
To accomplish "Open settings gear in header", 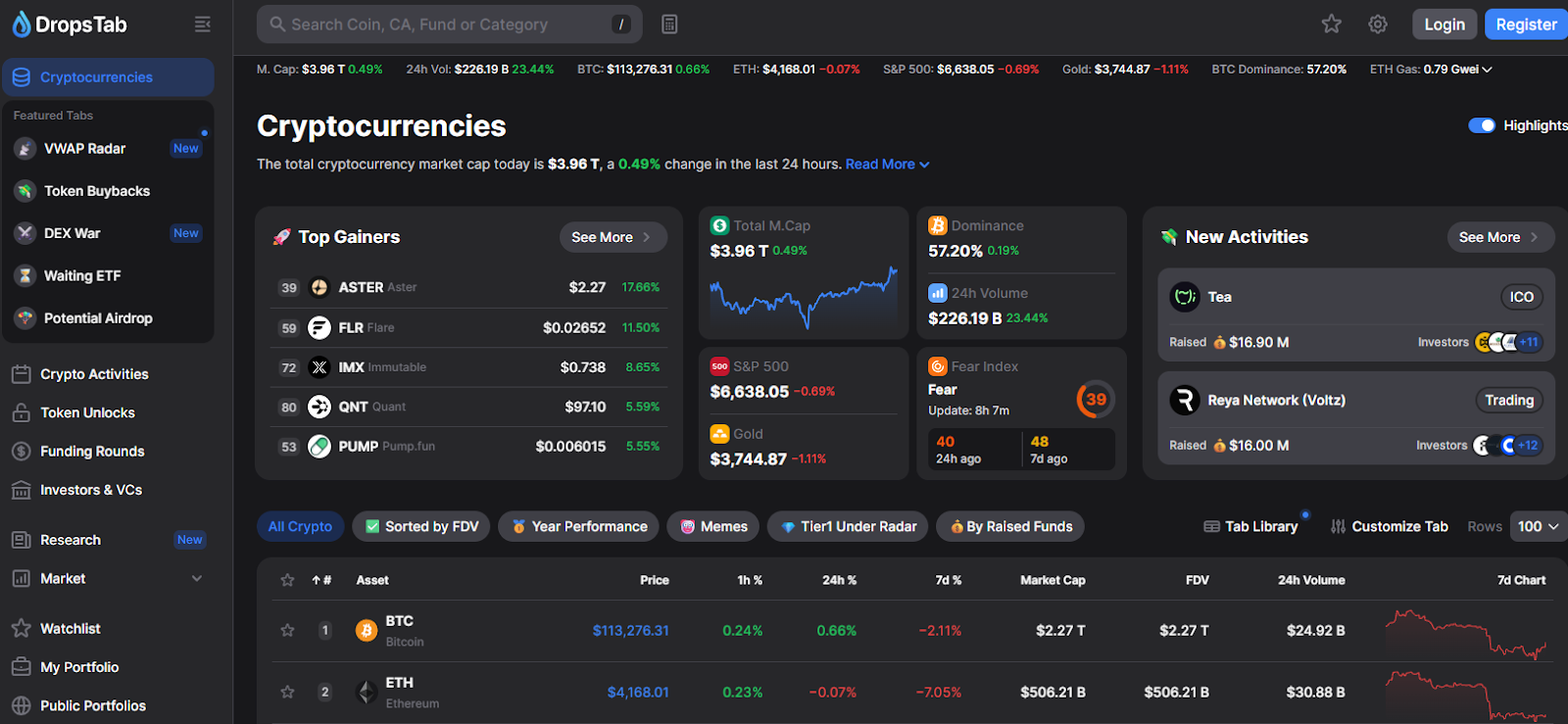I will 1378,24.
